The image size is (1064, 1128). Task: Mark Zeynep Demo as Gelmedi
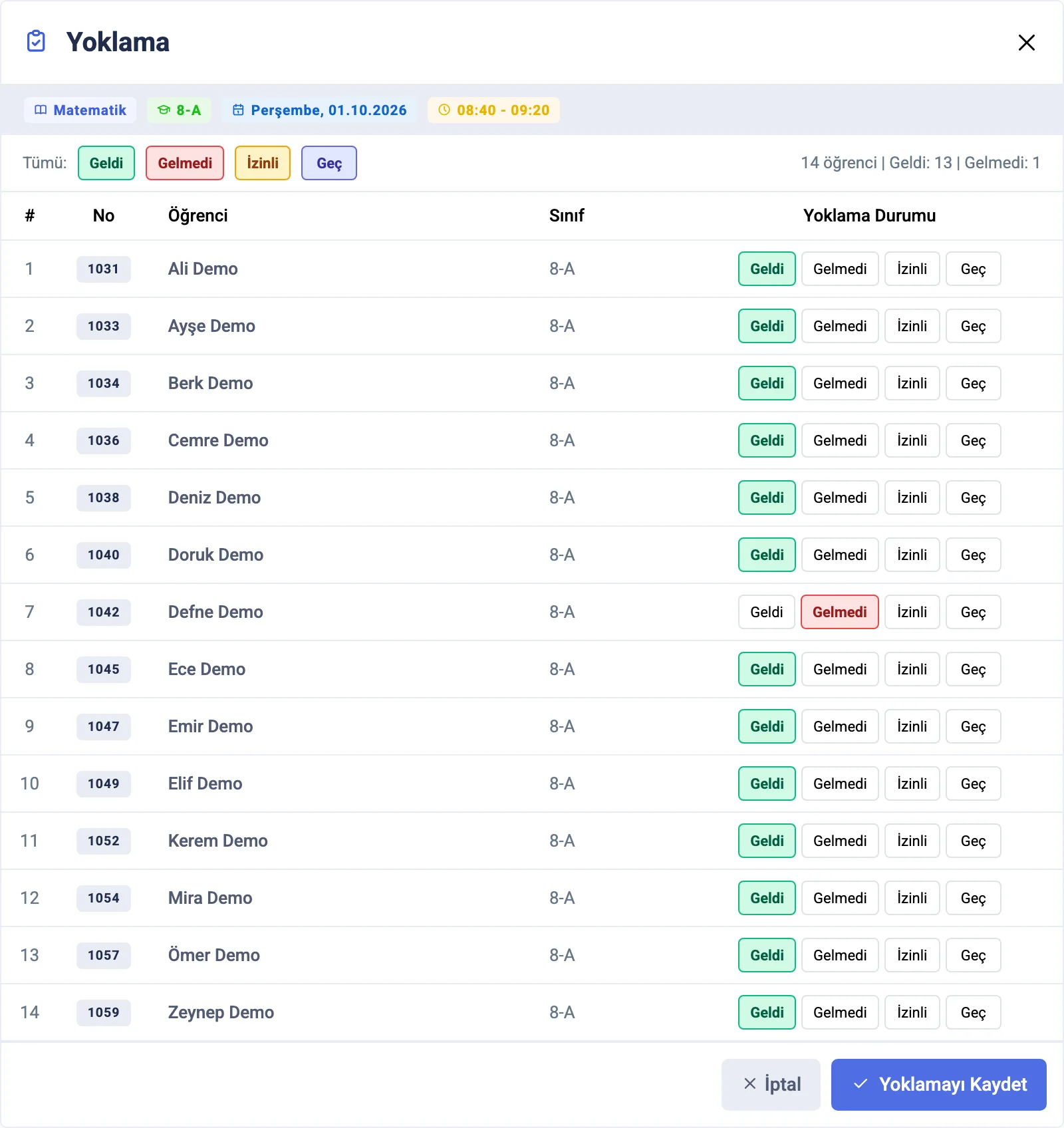[840, 1012]
